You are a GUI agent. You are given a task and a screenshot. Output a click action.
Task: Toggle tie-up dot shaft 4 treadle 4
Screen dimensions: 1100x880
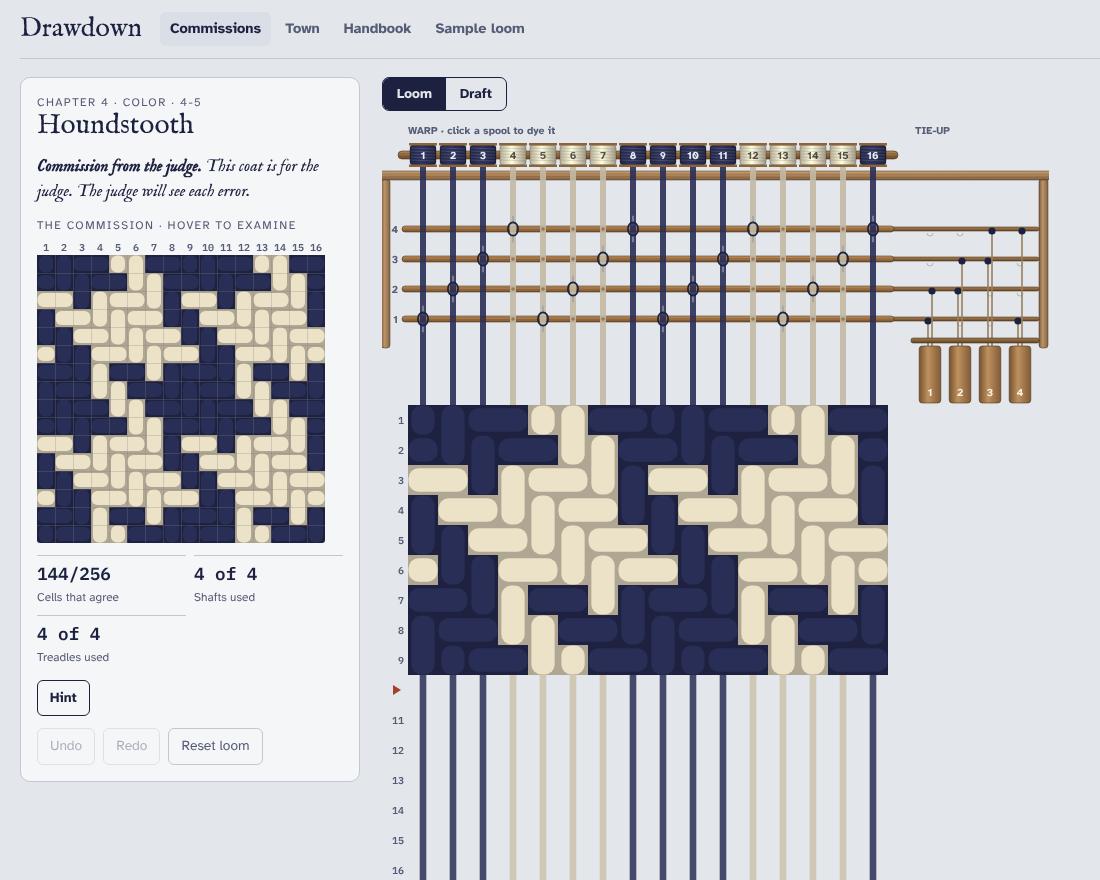[x=1022, y=231]
